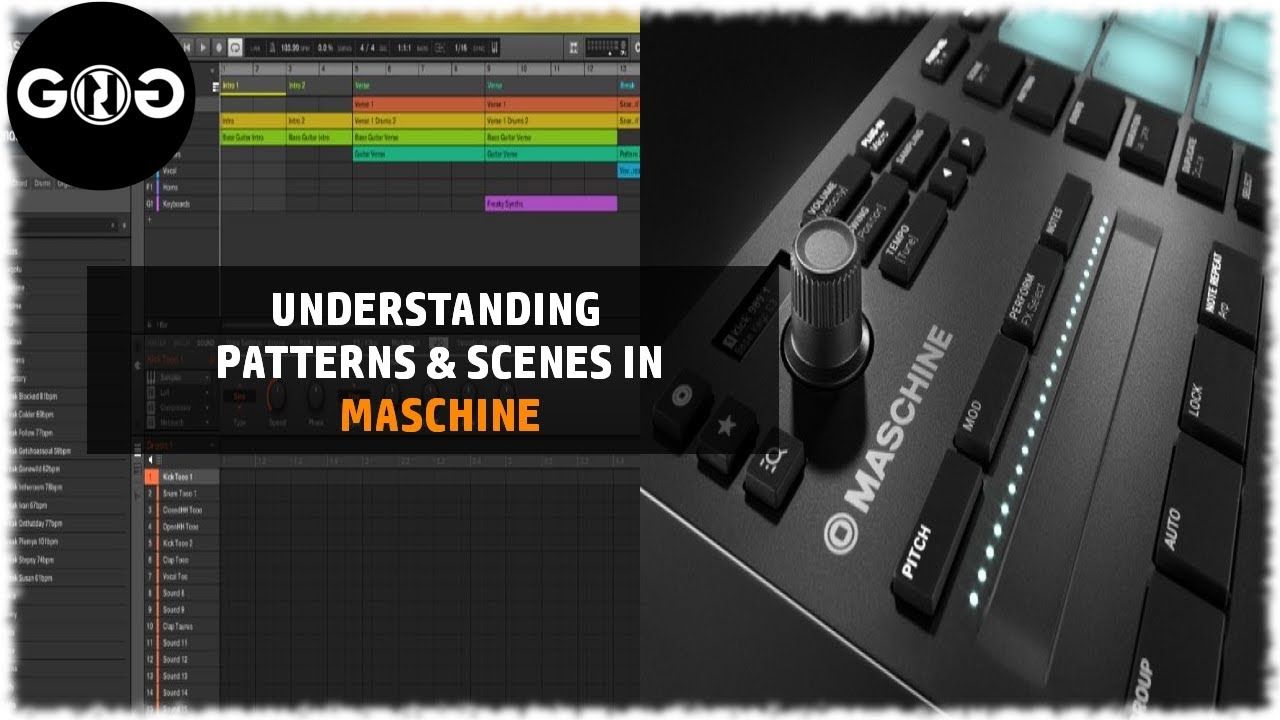Click the play button in Maschine transport
1280x720 pixels.
pyautogui.click(x=203, y=47)
